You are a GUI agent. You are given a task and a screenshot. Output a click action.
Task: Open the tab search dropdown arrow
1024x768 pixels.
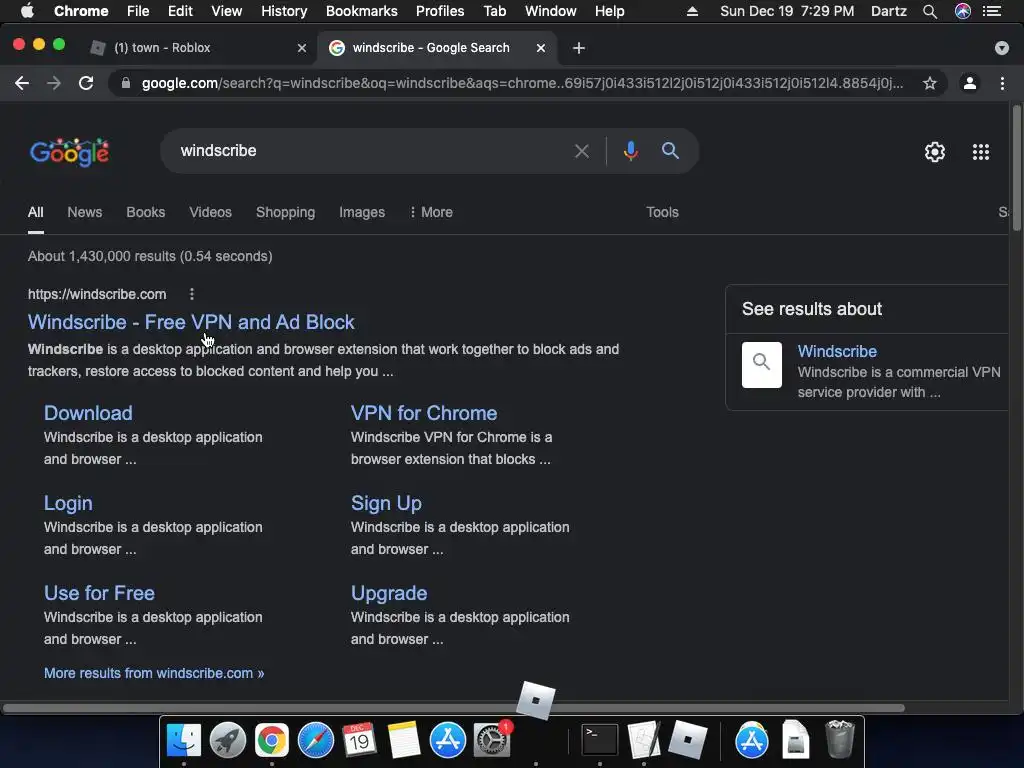(1001, 48)
